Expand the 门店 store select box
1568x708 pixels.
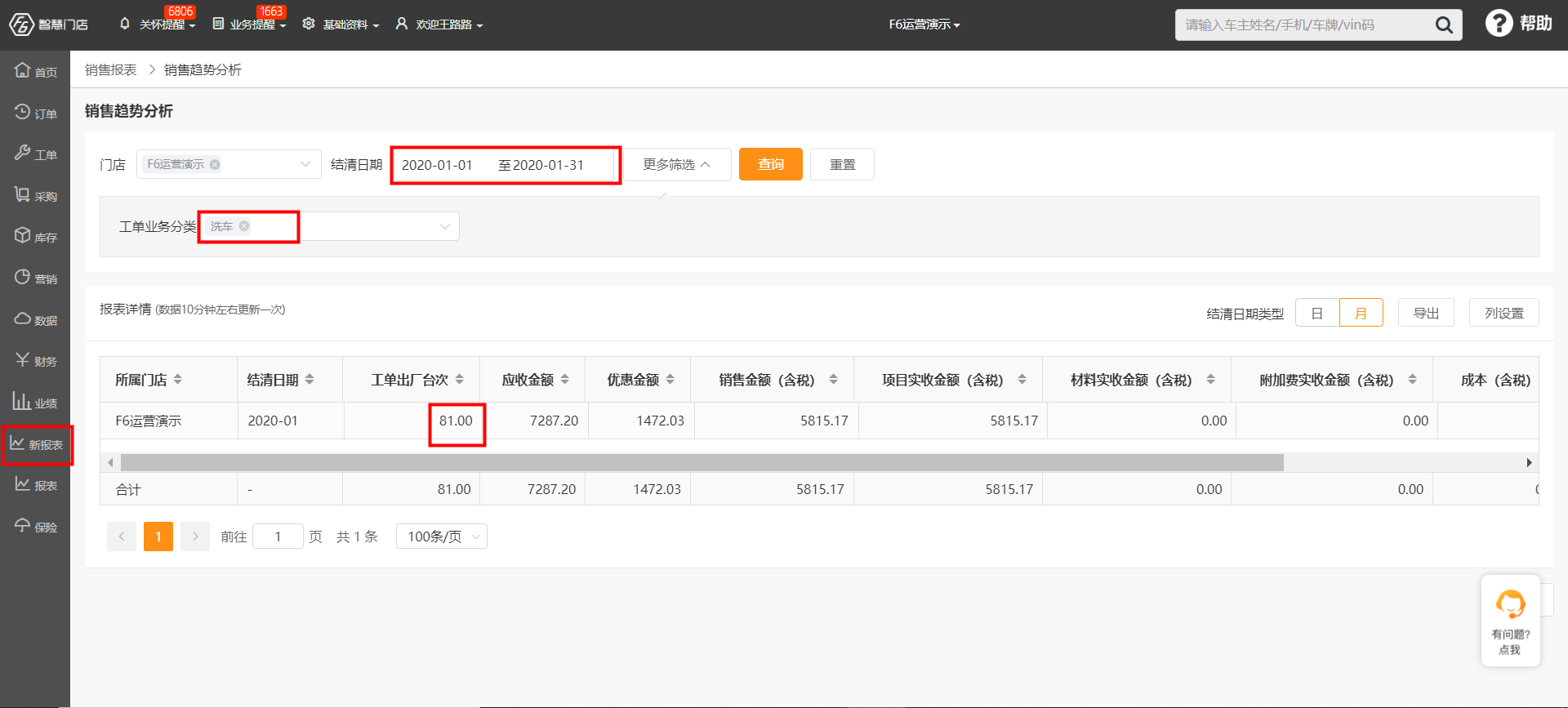(229, 164)
